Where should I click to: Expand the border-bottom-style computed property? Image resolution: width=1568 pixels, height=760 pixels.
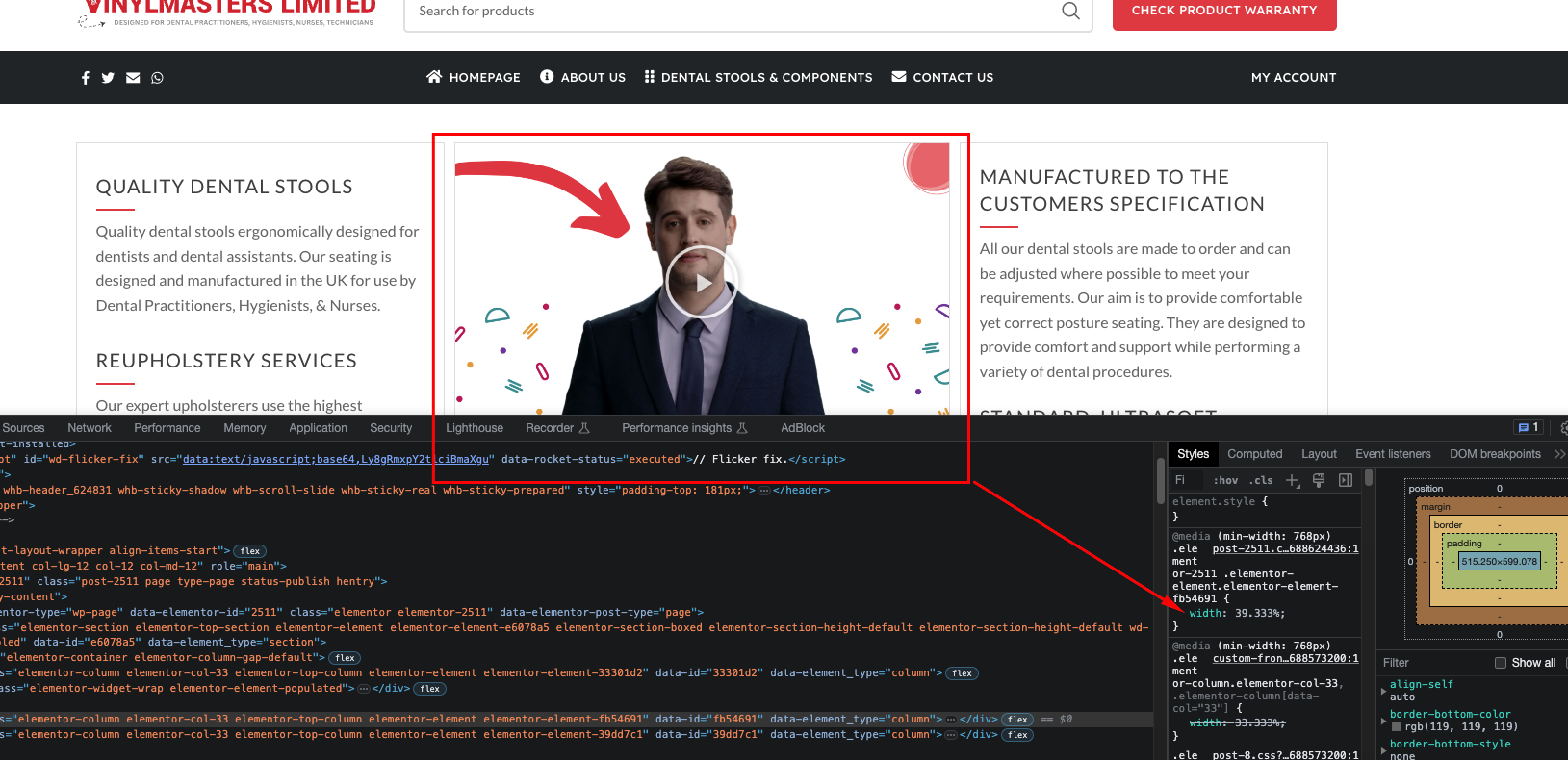pyautogui.click(x=1383, y=750)
